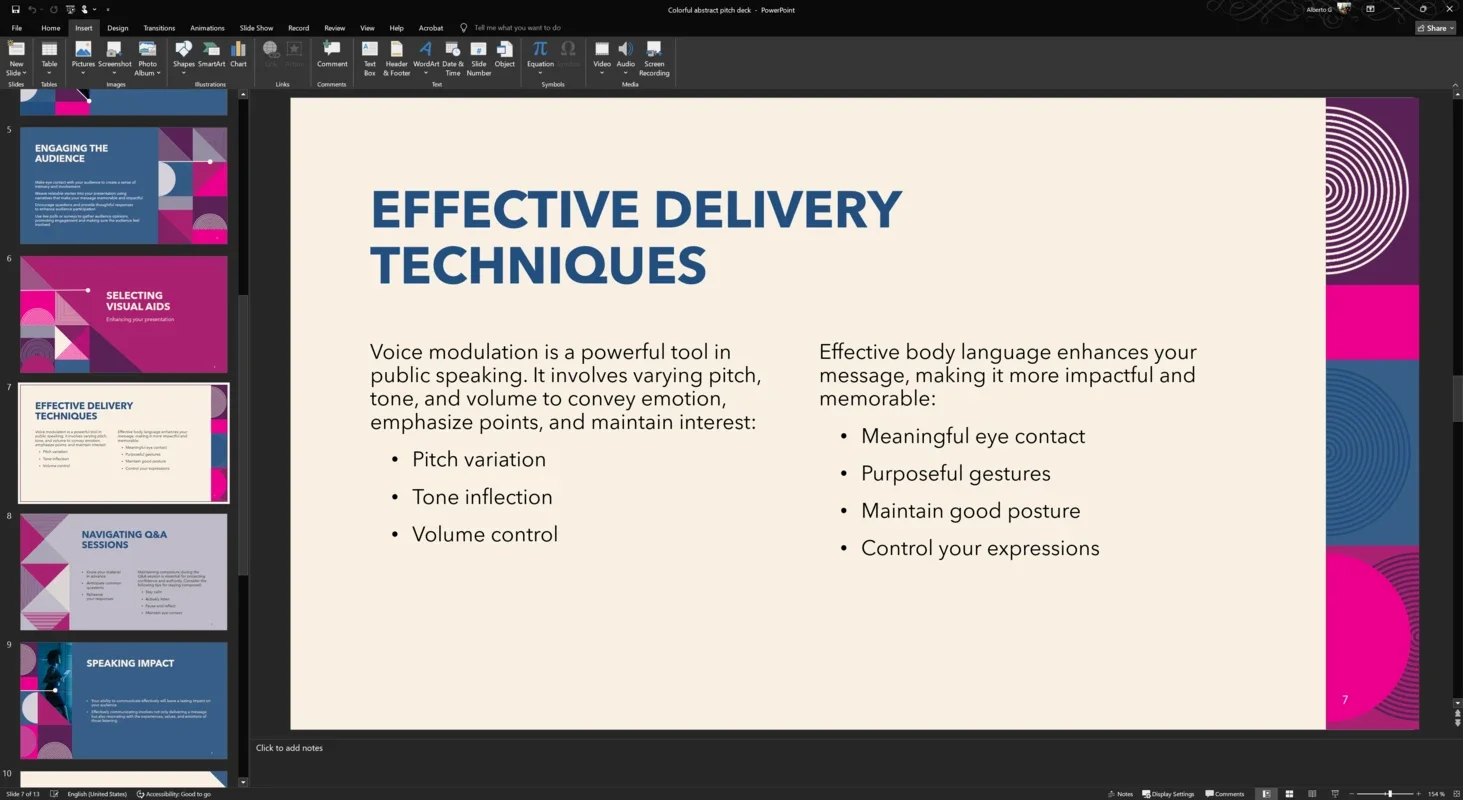The image size is (1463, 800).
Task: Open the Acrobat tab
Action: 431,28
